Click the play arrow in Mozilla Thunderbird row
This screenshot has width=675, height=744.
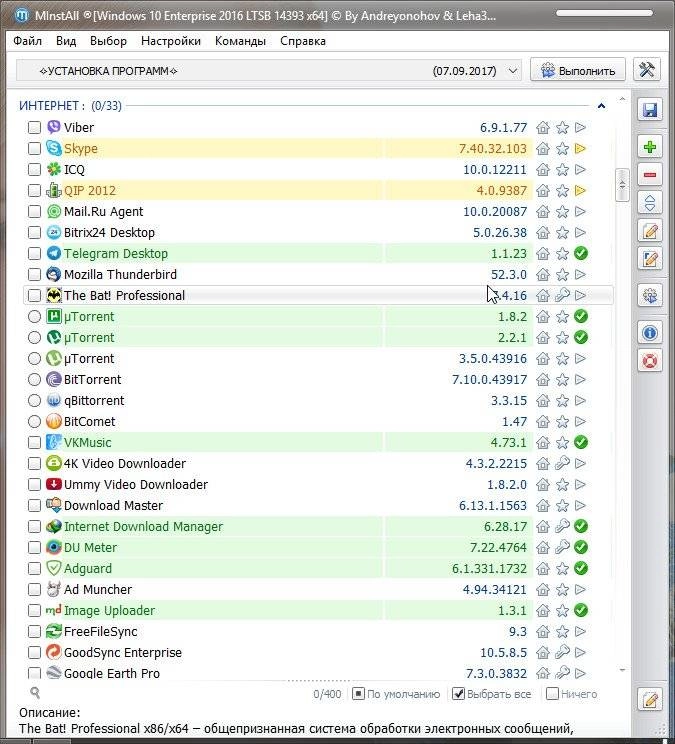pyautogui.click(x=580, y=274)
